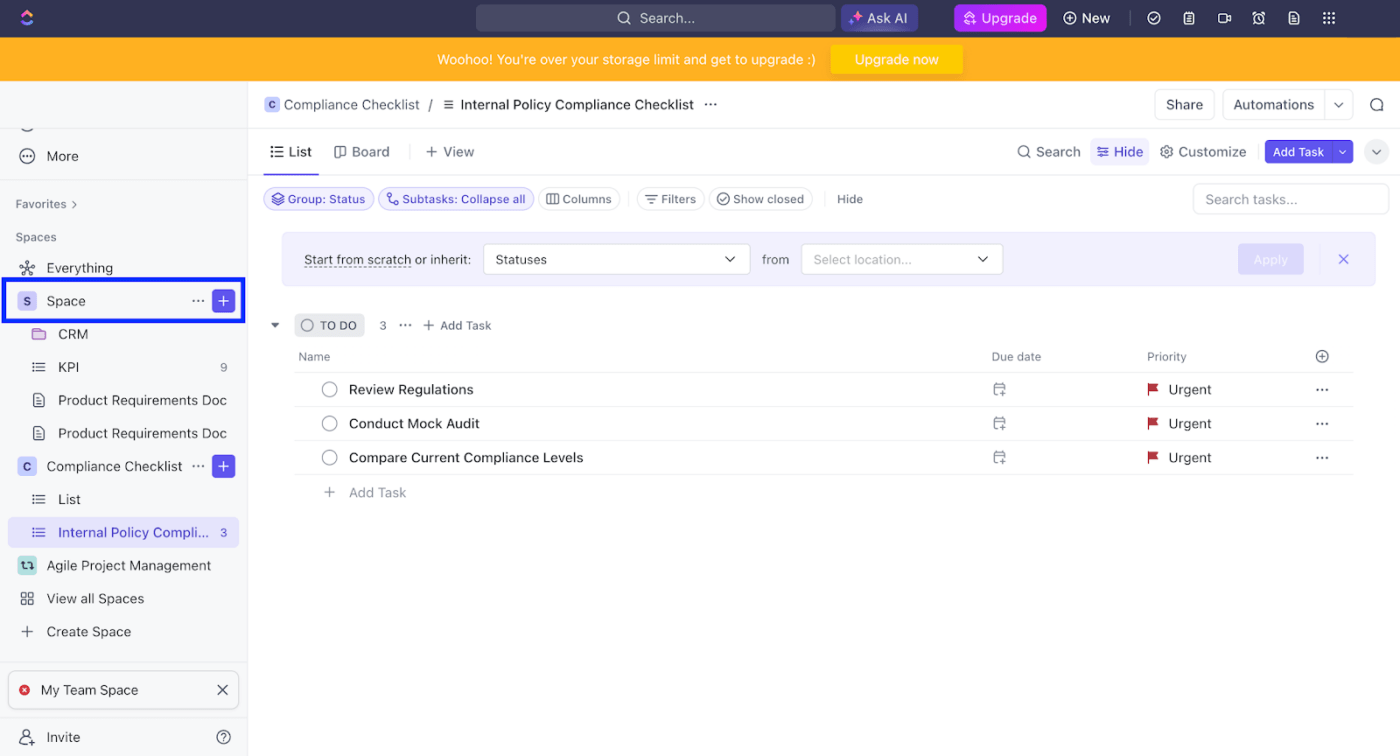Open the docs icon in top bar

click(x=1294, y=18)
